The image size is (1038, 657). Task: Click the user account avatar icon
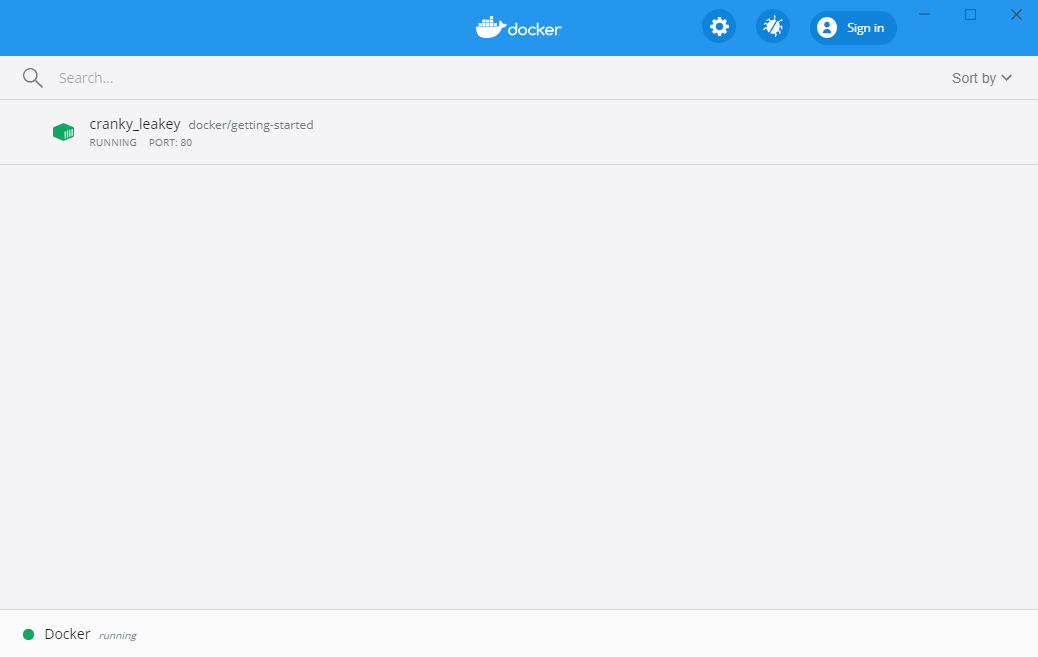coord(827,27)
